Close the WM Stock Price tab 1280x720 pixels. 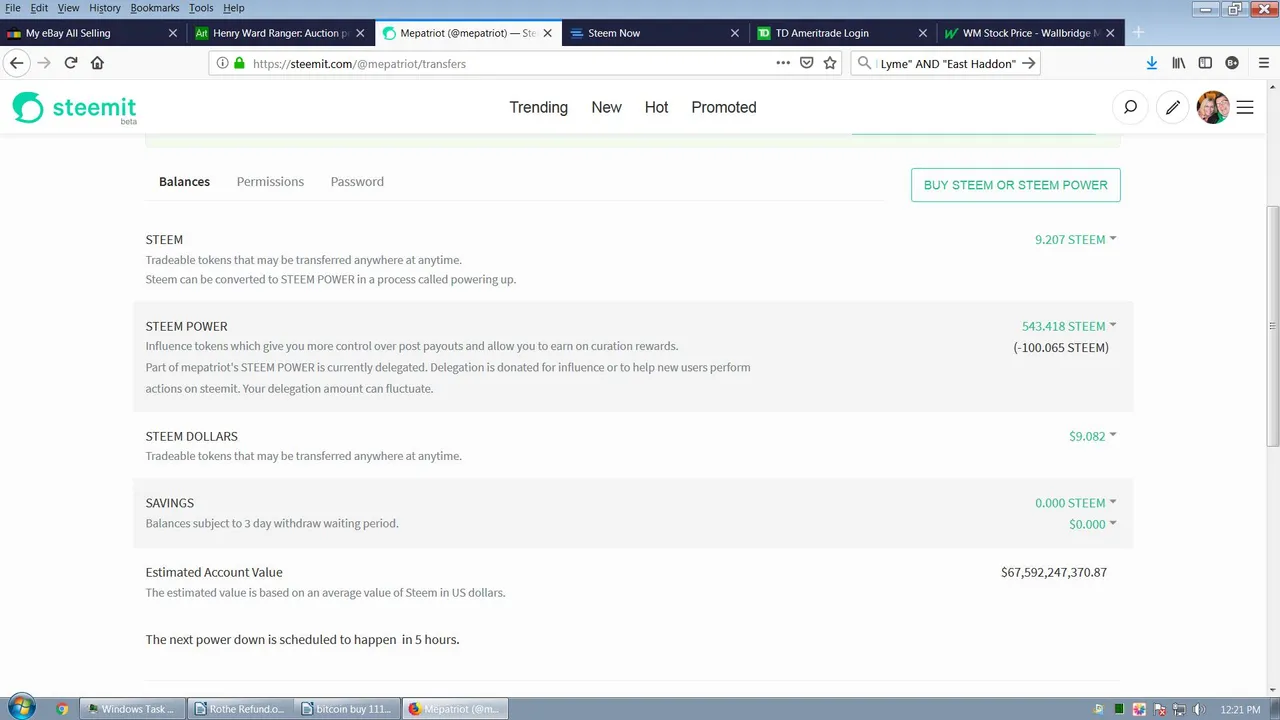point(1109,33)
